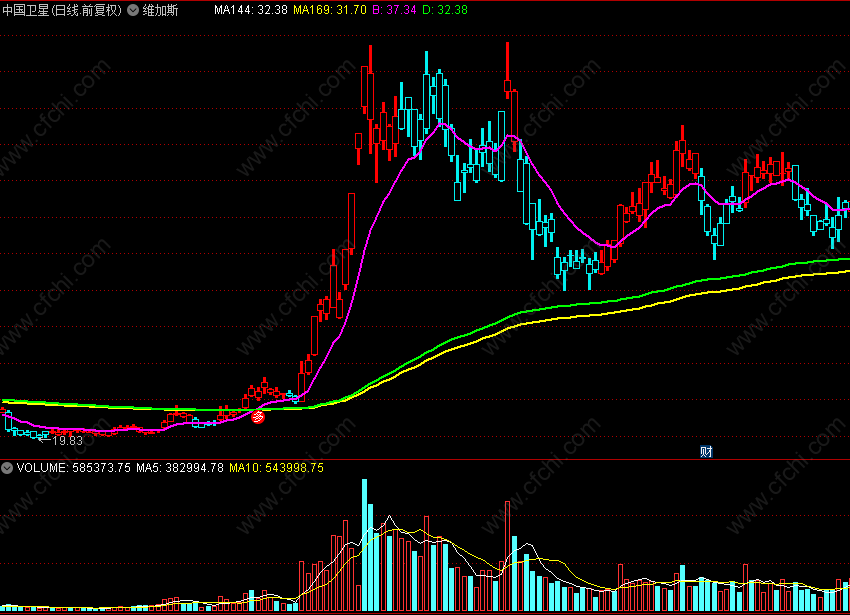The height and width of the screenshot is (615, 850).
Task: Click the 中国卫星(日线.前复权) chart title
Action: pos(62,10)
